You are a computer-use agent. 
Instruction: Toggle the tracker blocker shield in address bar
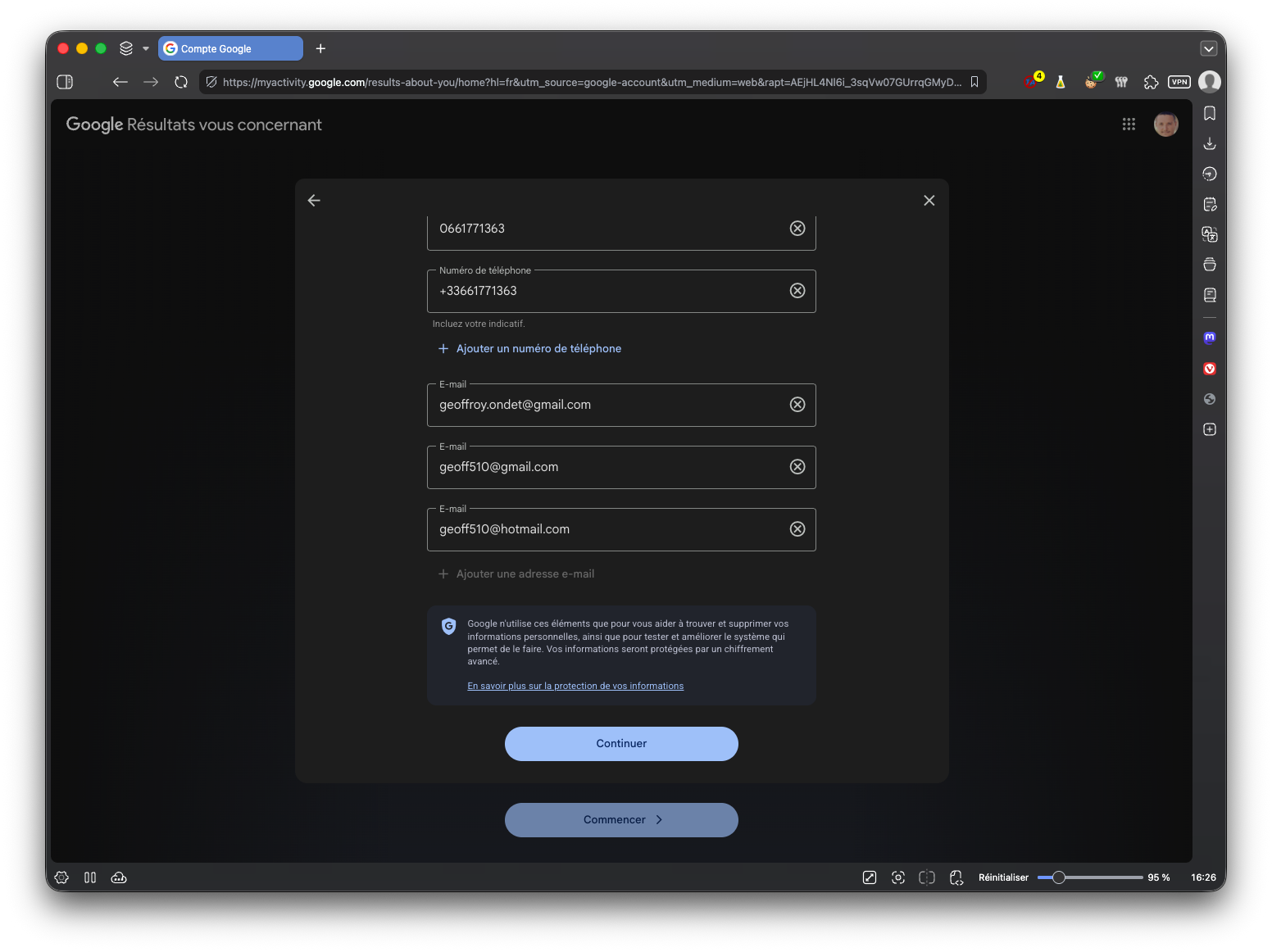coord(211,82)
